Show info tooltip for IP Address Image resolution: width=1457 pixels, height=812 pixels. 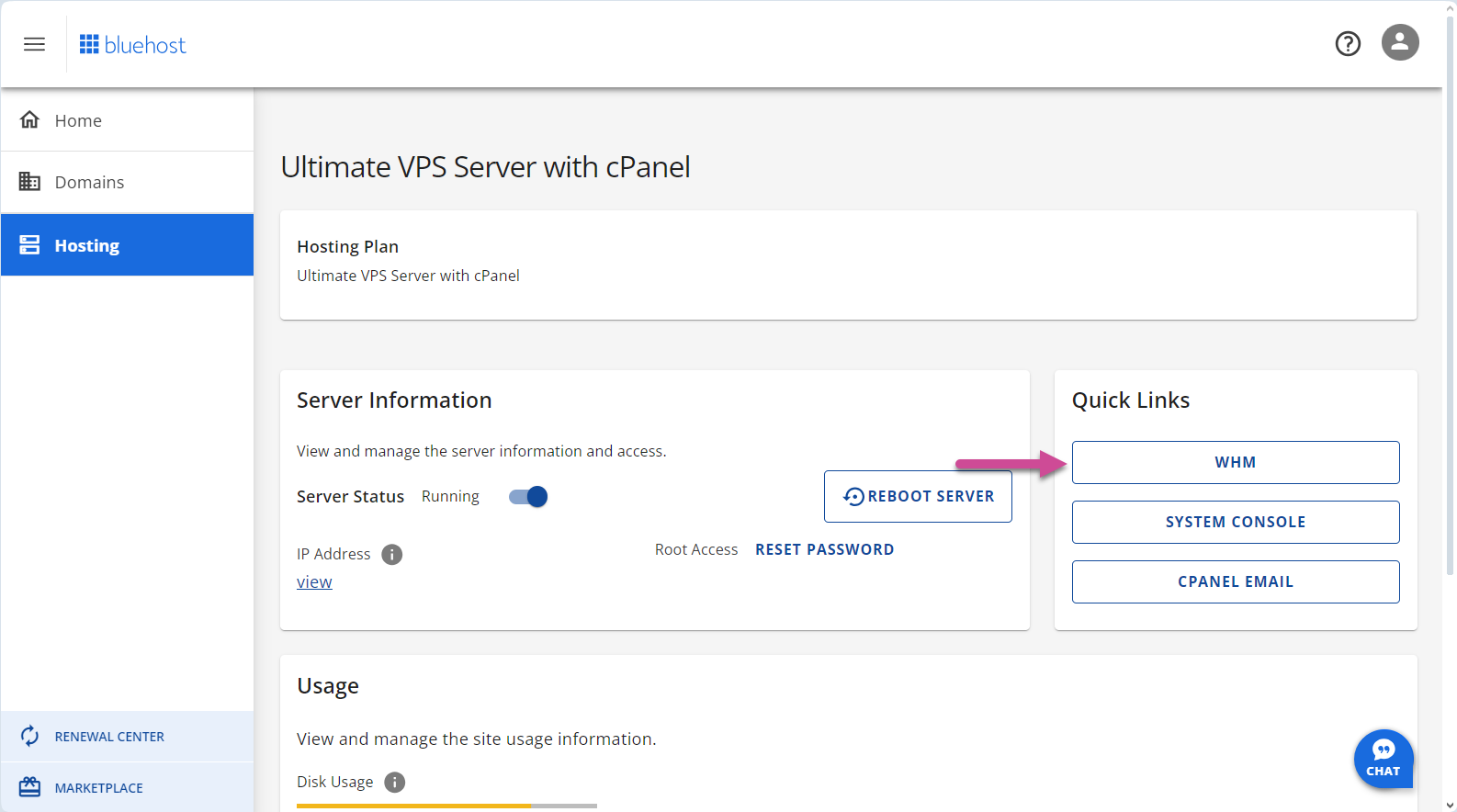[x=392, y=554]
